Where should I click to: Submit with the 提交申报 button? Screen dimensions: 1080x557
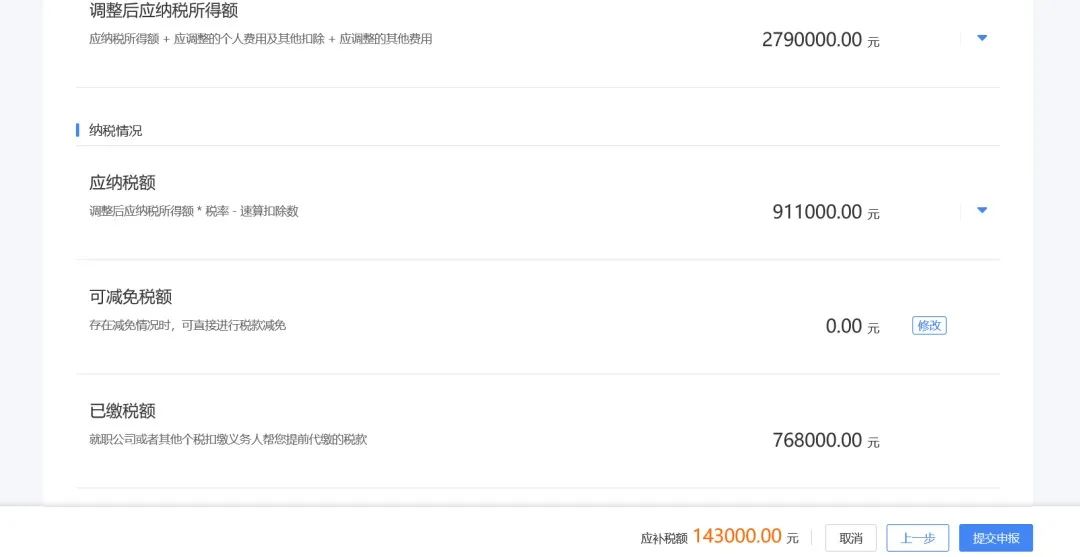[x=996, y=538]
